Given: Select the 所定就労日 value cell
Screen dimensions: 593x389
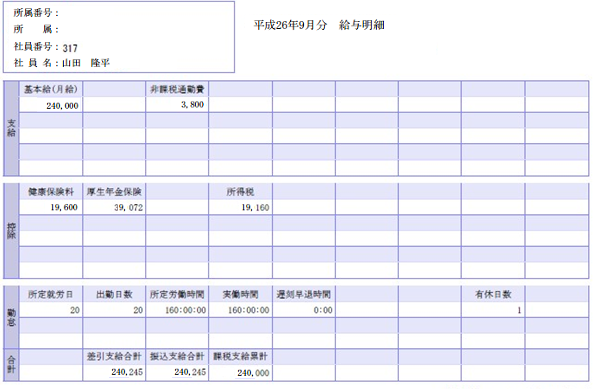Looking at the screenshot, I should (x=51, y=310).
